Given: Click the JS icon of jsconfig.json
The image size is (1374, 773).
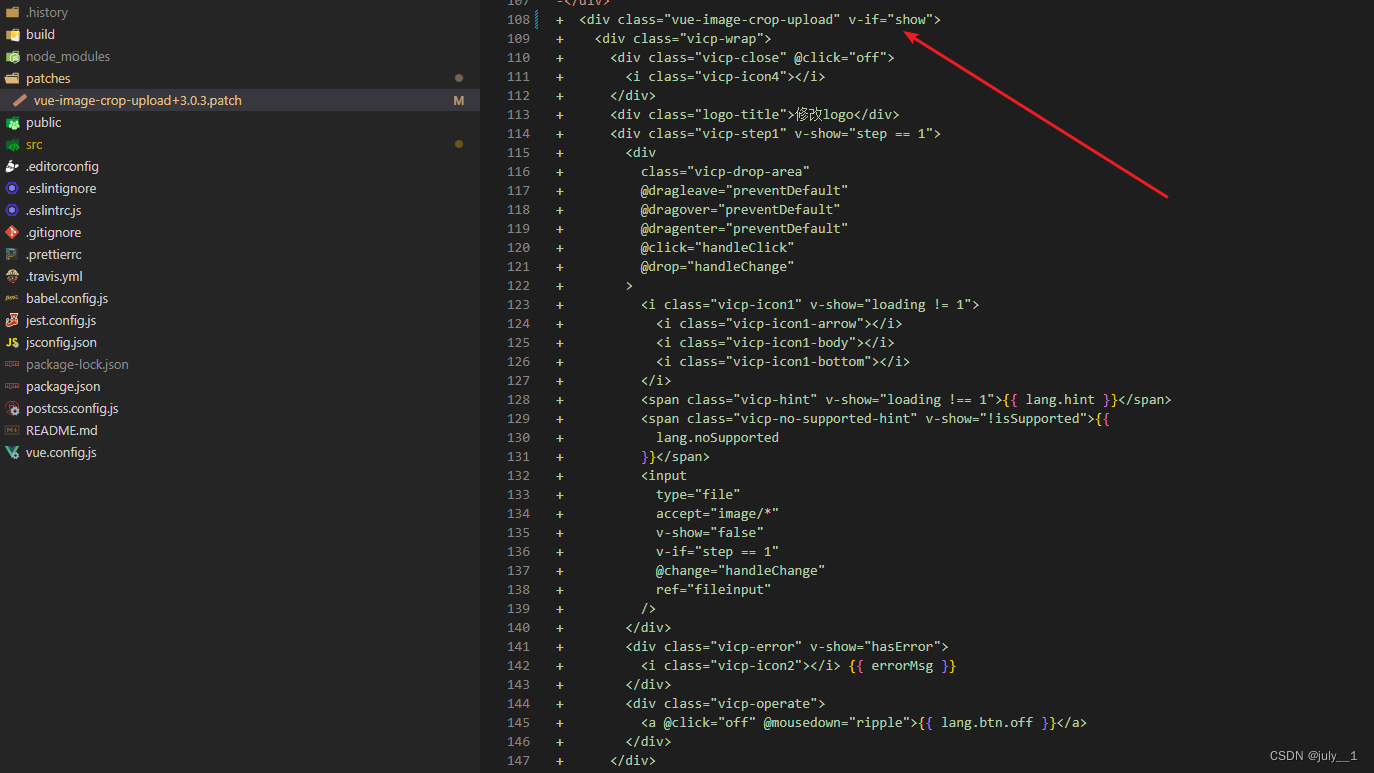Looking at the screenshot, I should pyautogui.click(x=12, y=343).
